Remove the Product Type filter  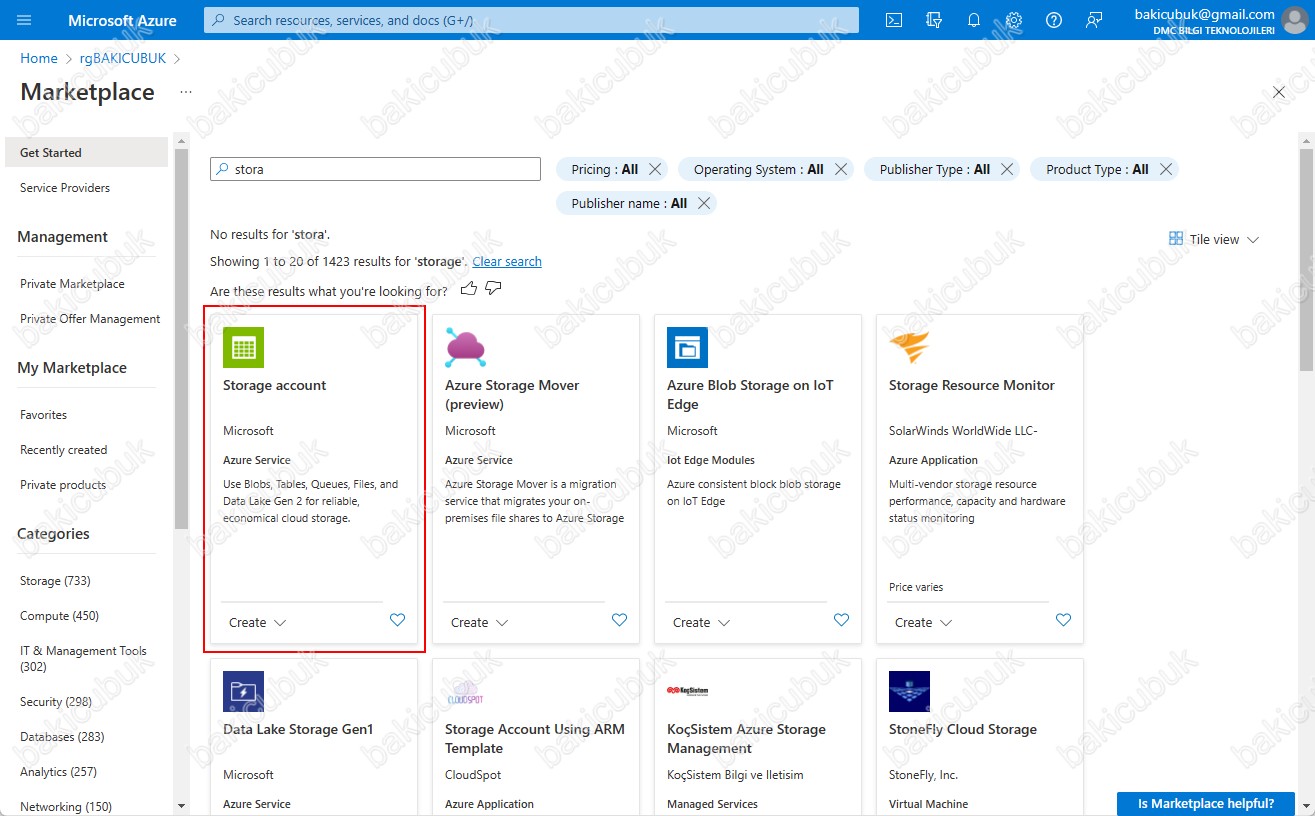(x=1166, y=169)
